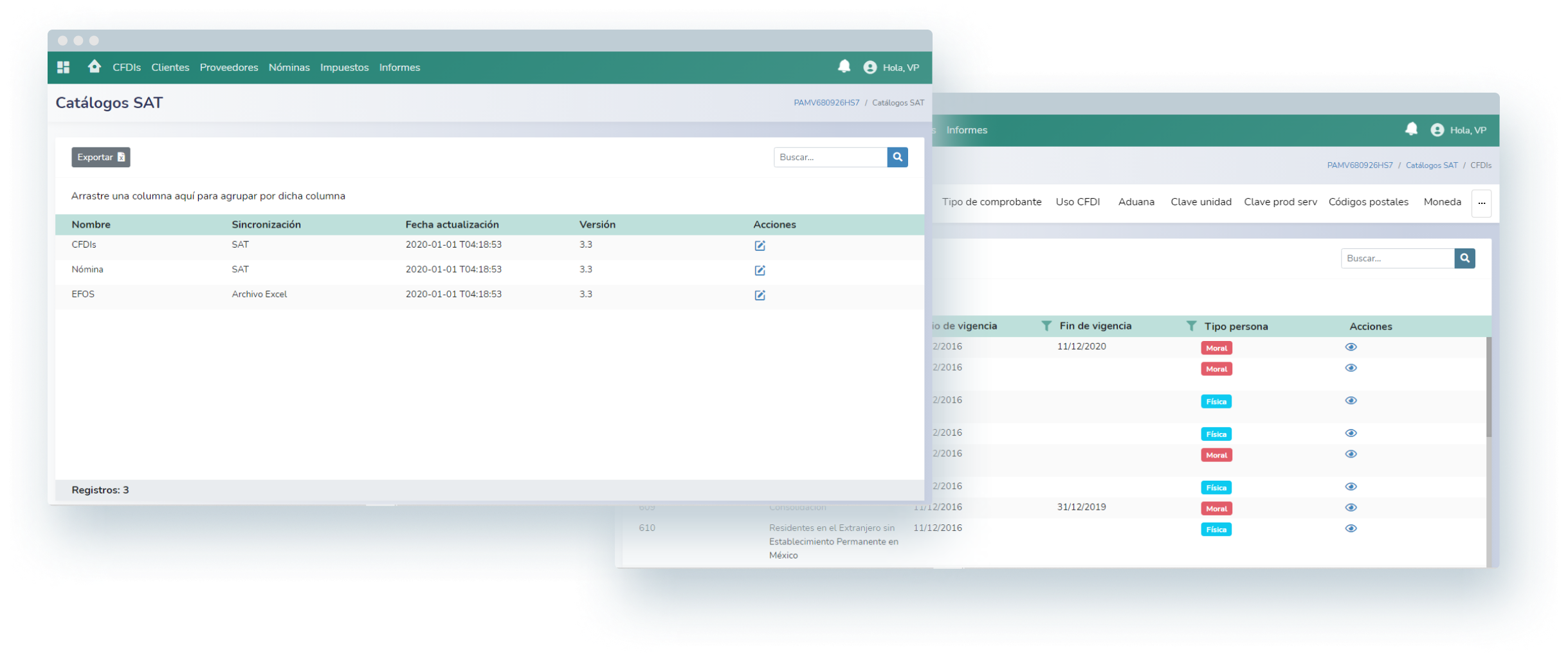Viewport: 1568px width, 655px height.
Task: Open the Nóminas menu
Action: 289,68
